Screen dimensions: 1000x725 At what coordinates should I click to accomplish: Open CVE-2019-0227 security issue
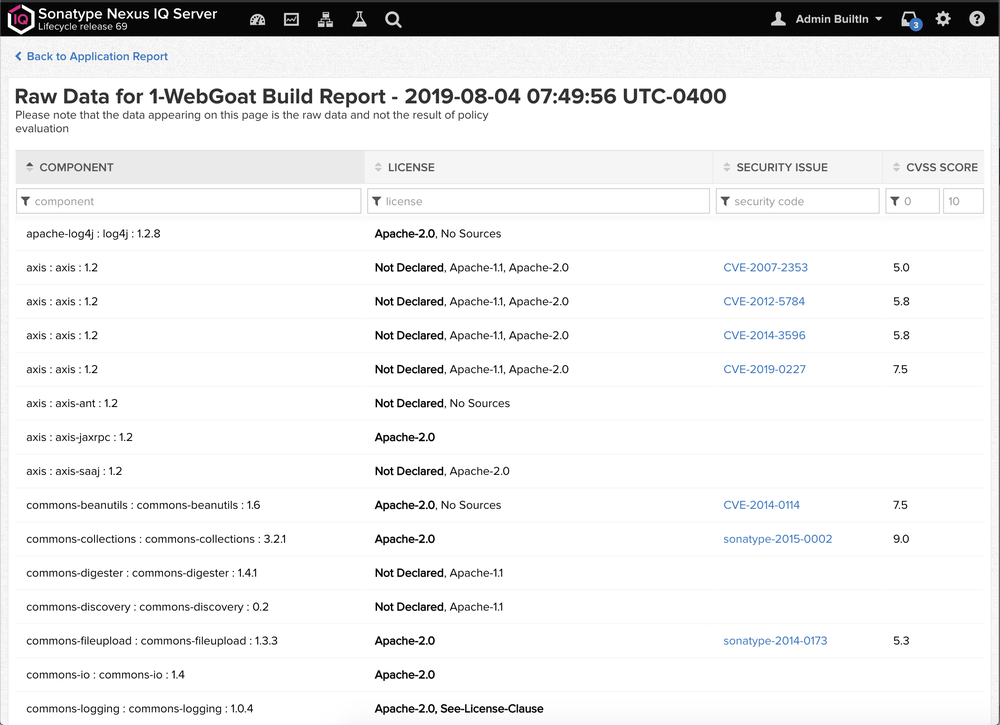[764, 369]
